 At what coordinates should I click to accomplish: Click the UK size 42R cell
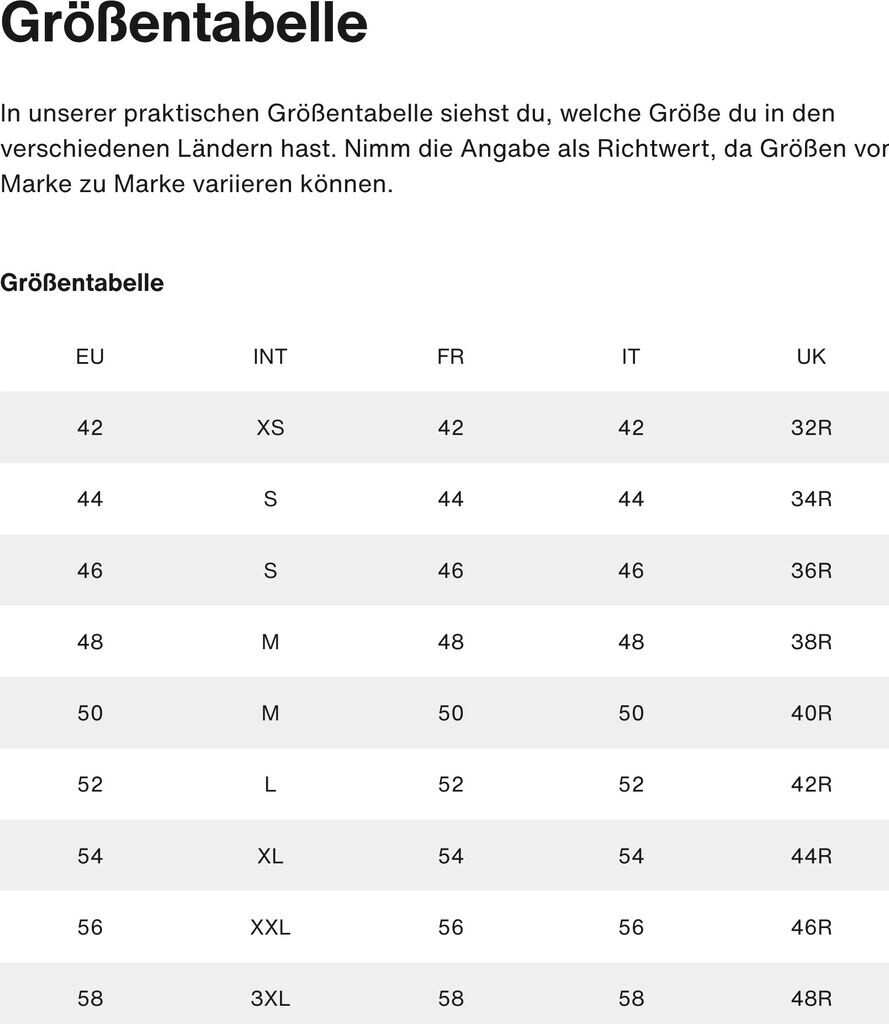[x=811, y=785]
